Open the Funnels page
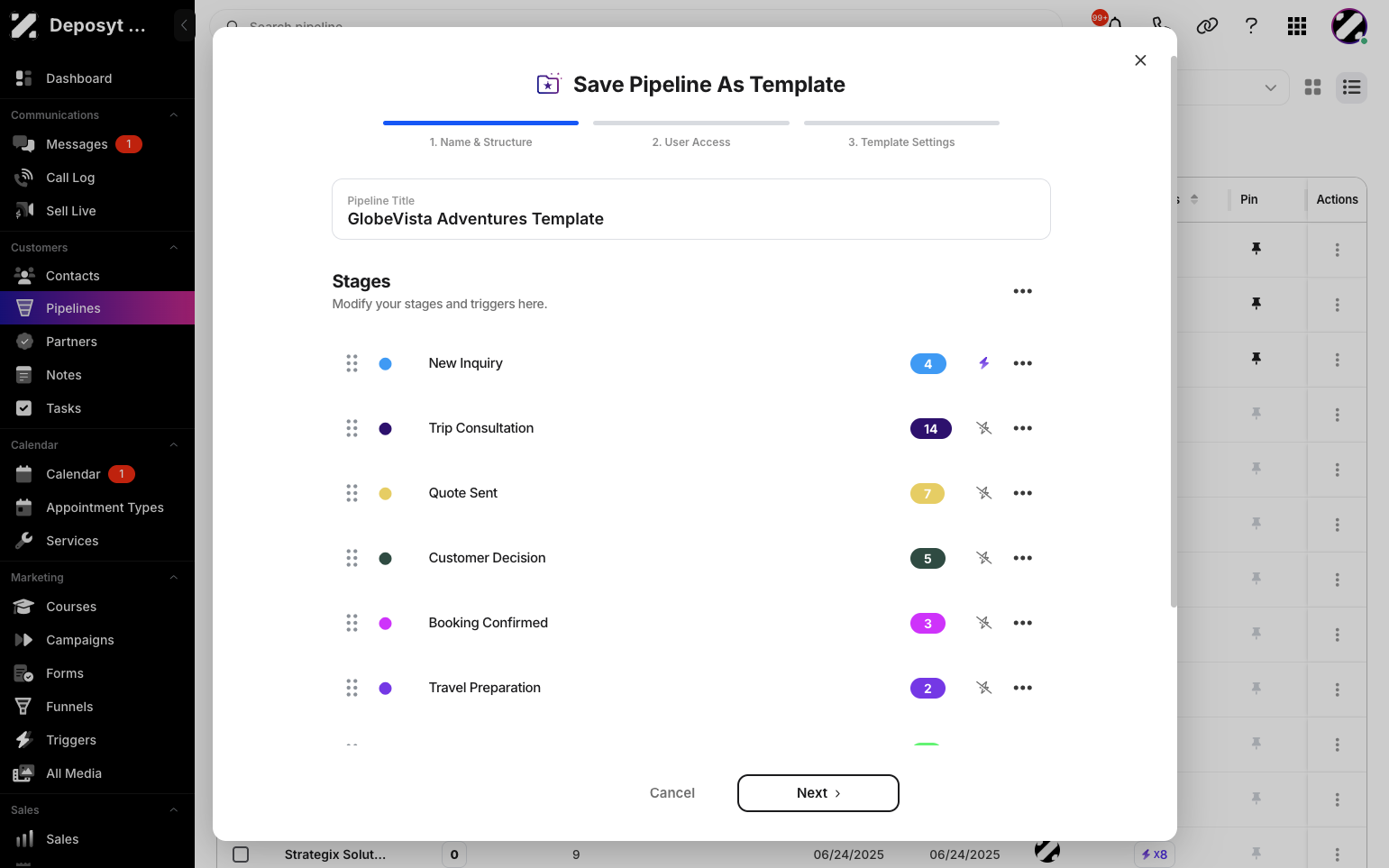 click(69, 707)
